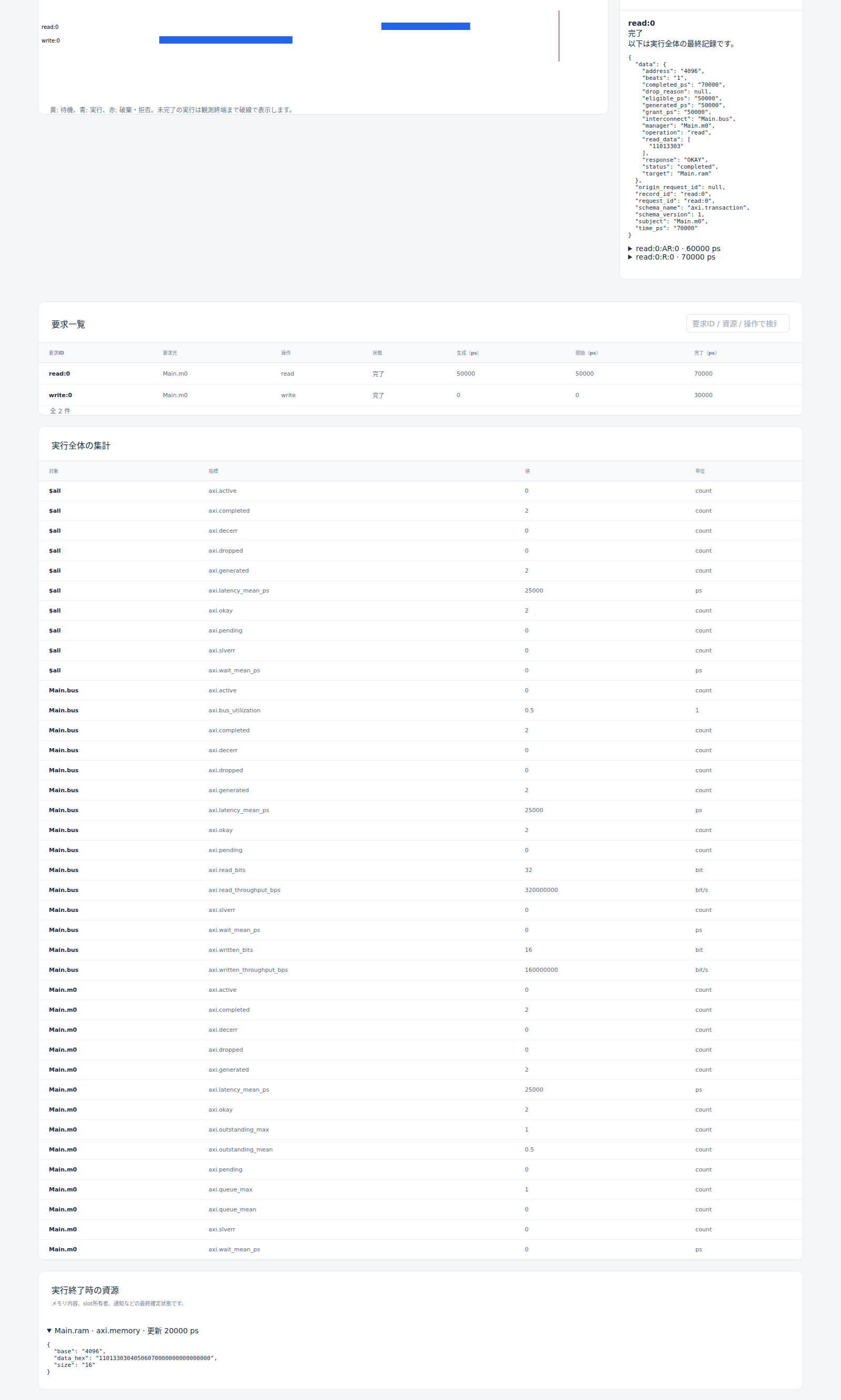Select the 30000 completion value for write:0
This screenshot has height=1400, width=841.
pyautogui.click(x=703, y=395)
